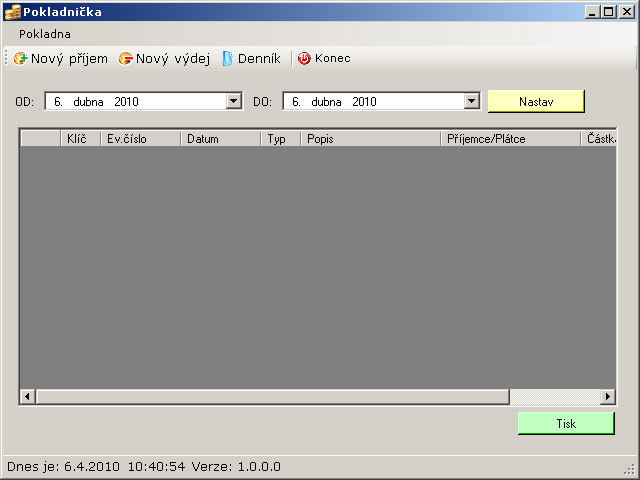This screenshot has width=640, height=480.
Task: Click the window resize grip in status bar
Action: point(631,471)
